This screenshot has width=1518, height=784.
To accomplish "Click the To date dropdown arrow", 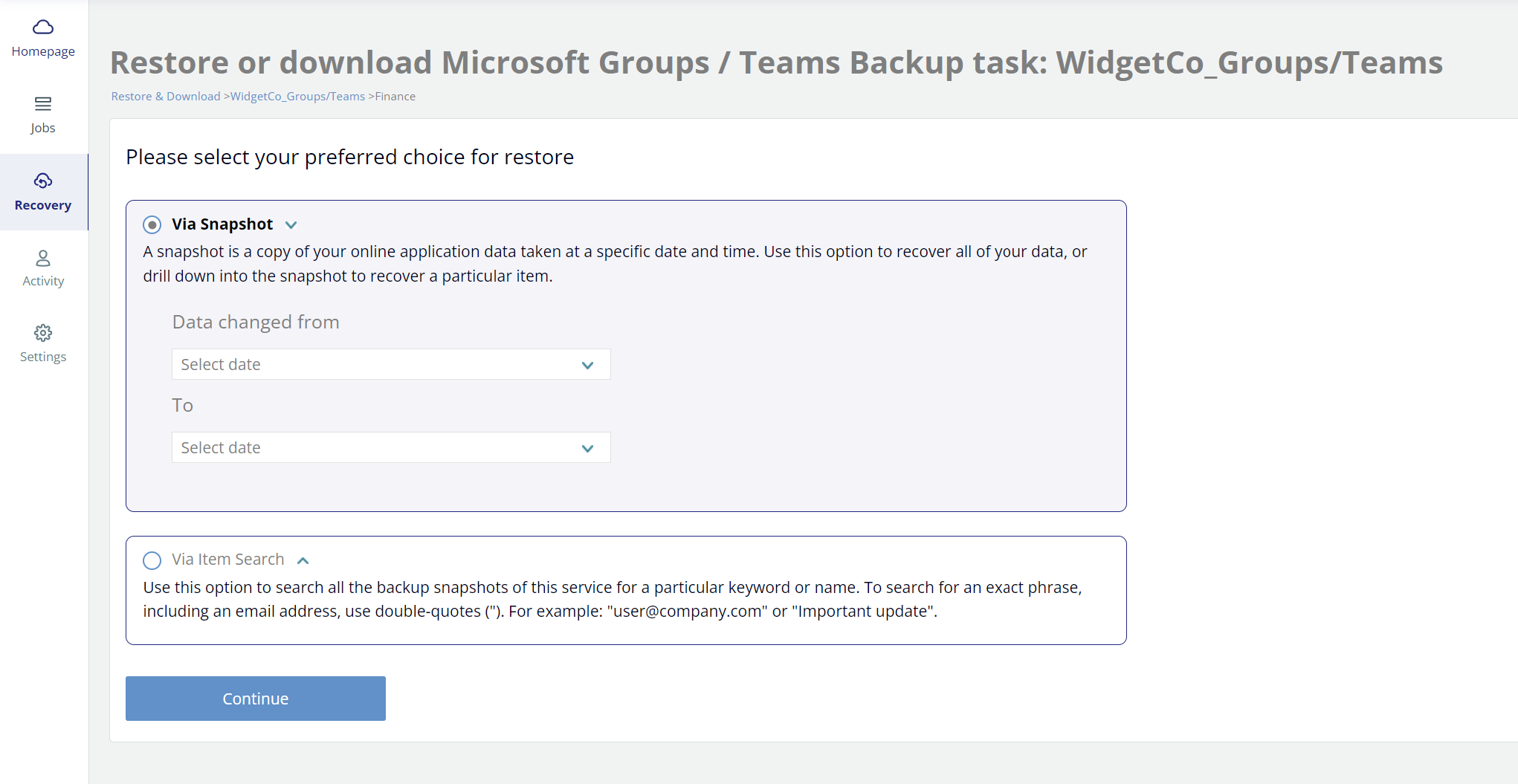I will tap(587, 448).
